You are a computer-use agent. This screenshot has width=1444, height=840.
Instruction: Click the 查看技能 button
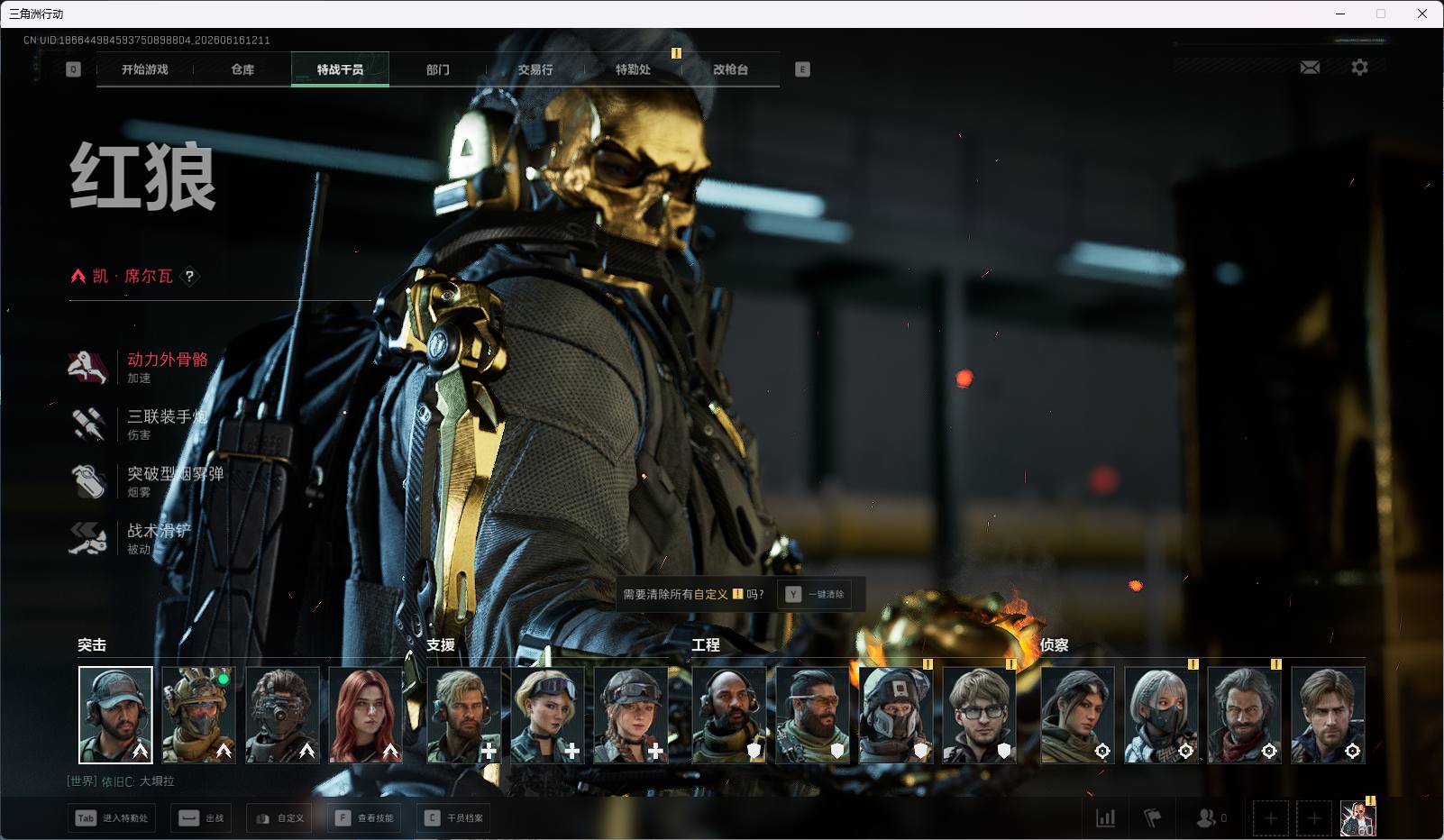click(365, 818)
